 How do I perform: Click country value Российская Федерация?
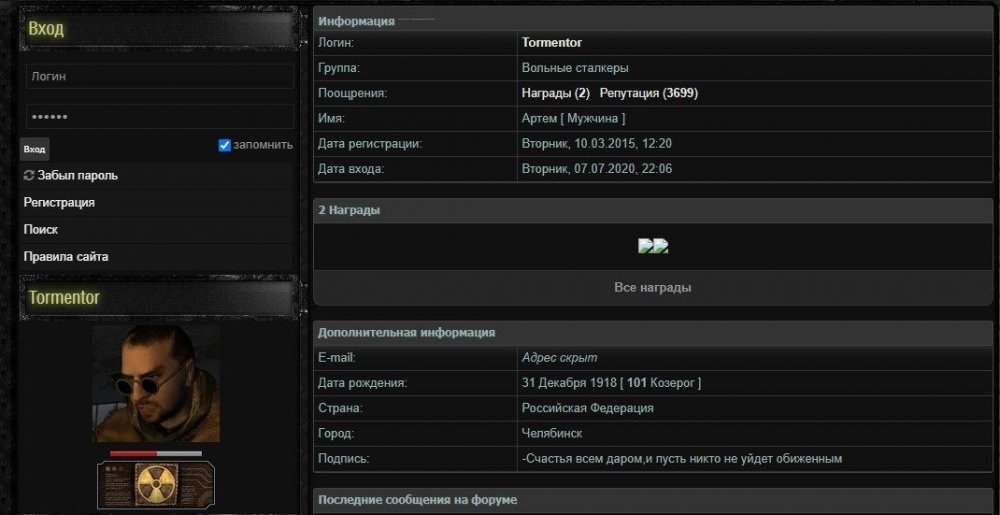point(587,408)
